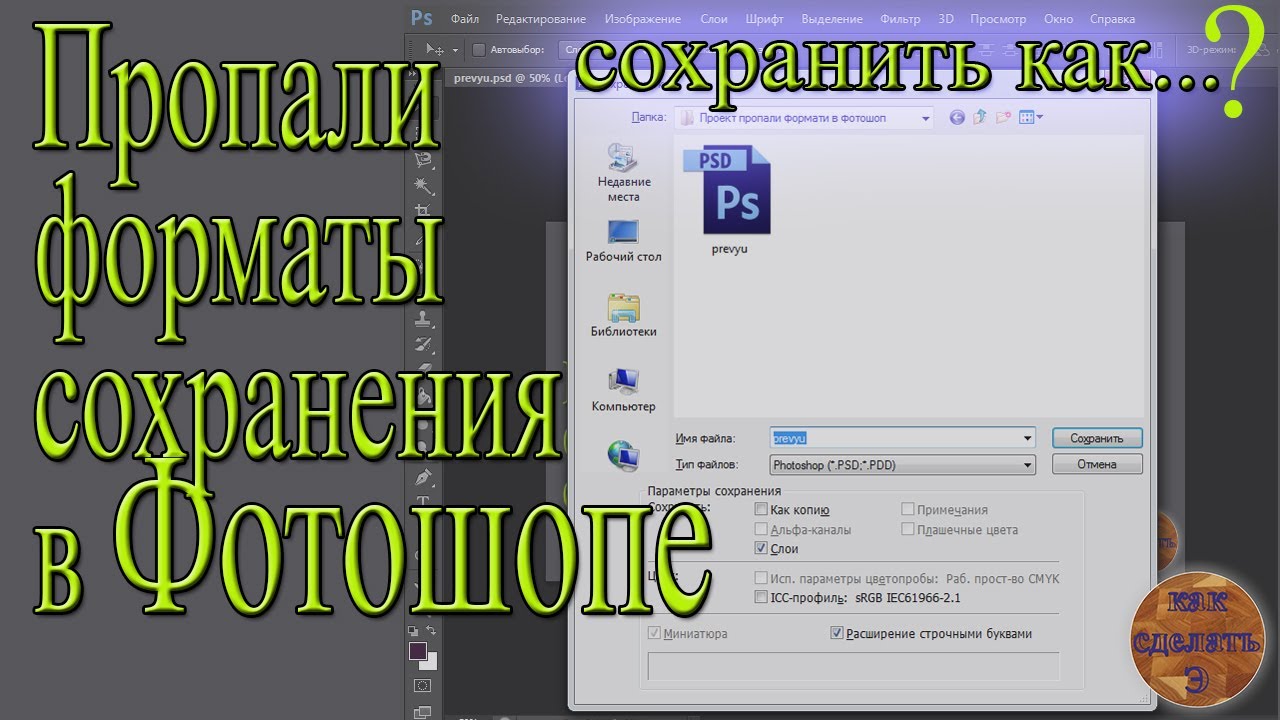Open the Слои menu
This screenshot has width=1280, height=720.
point(714,19)
